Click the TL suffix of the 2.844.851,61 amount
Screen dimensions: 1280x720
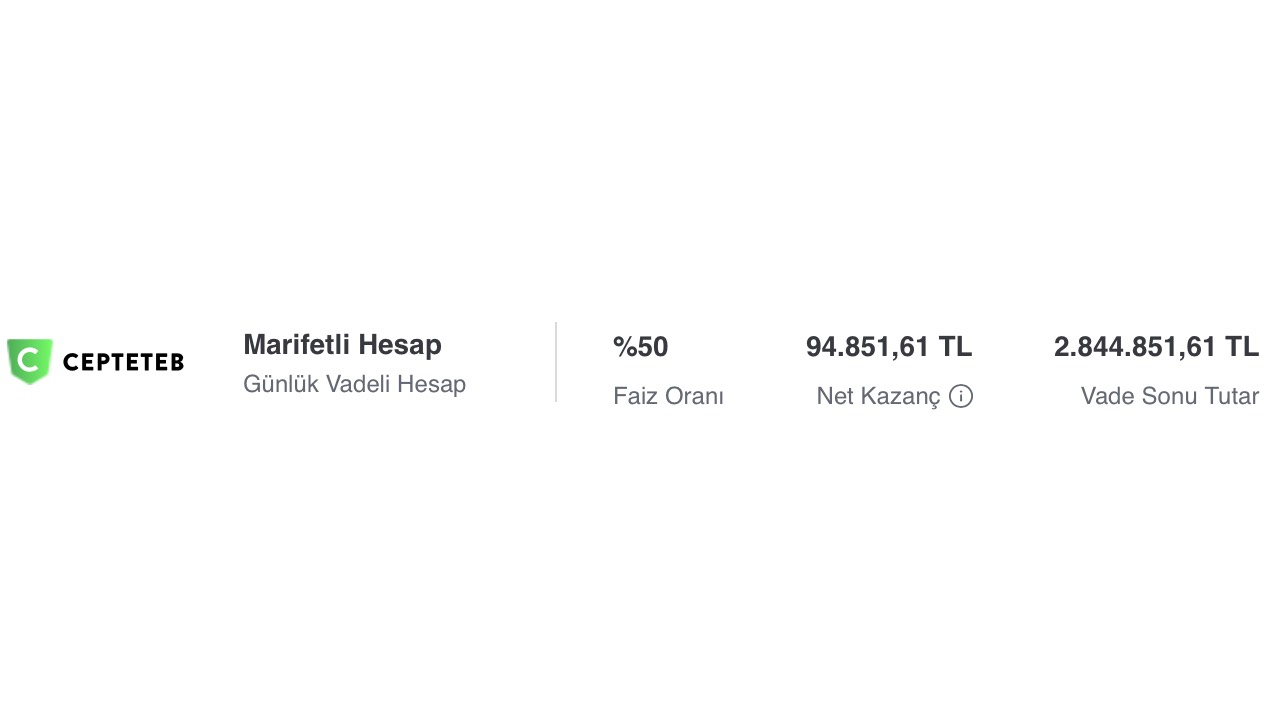coord(1242,347)
